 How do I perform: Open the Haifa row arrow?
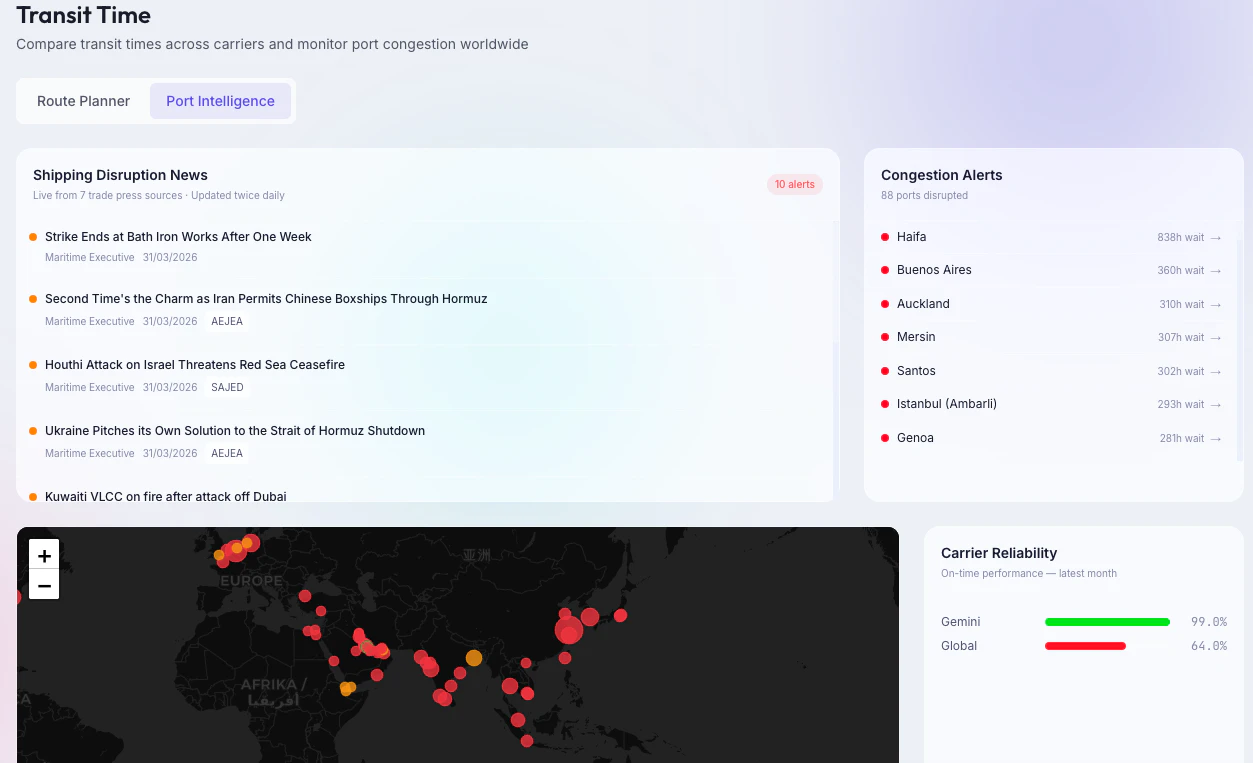(1216, 238)
